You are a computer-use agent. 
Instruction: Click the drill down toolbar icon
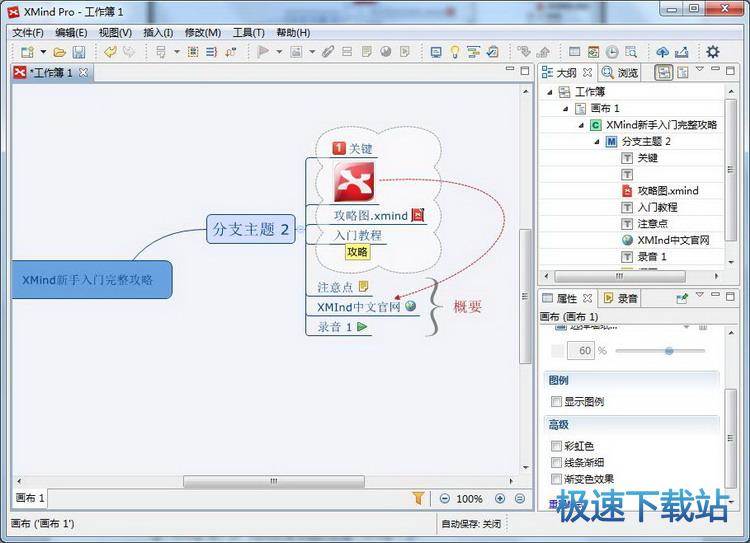tap(524, 52)
